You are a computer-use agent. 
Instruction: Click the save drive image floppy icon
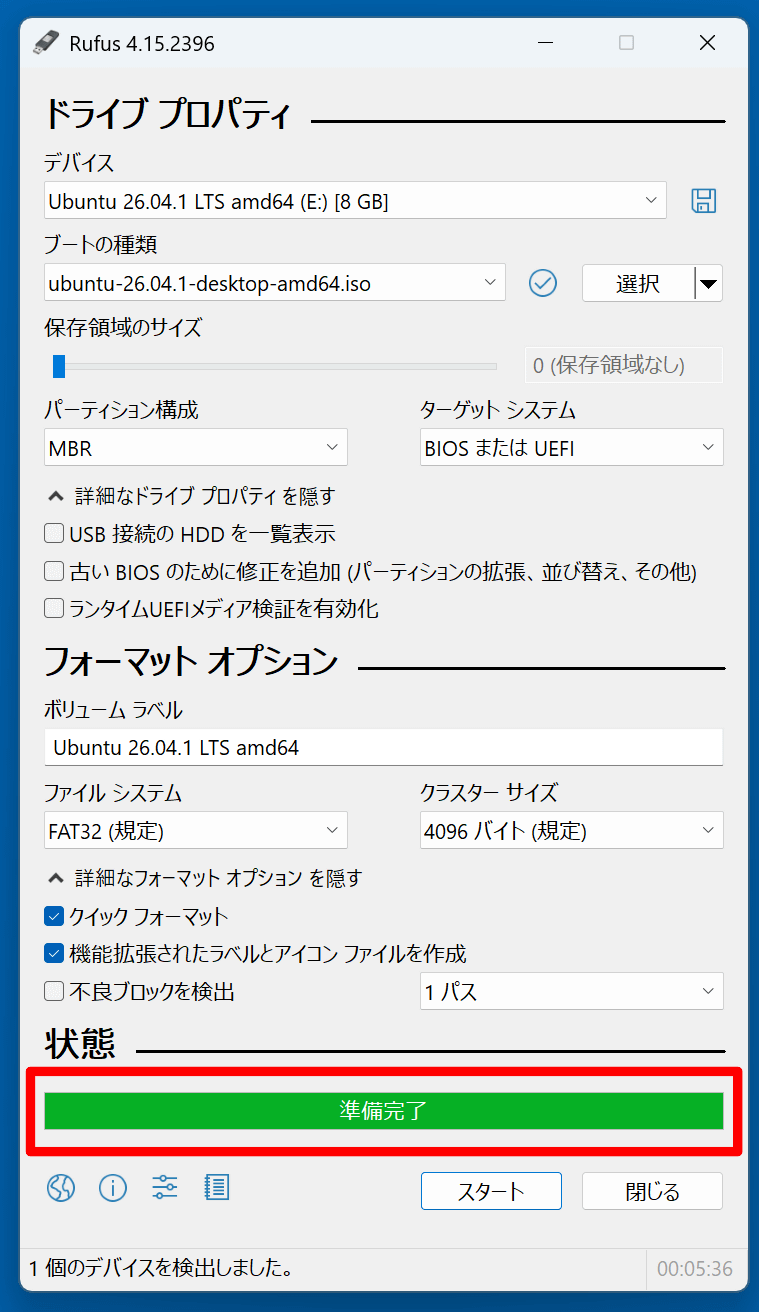704,200
